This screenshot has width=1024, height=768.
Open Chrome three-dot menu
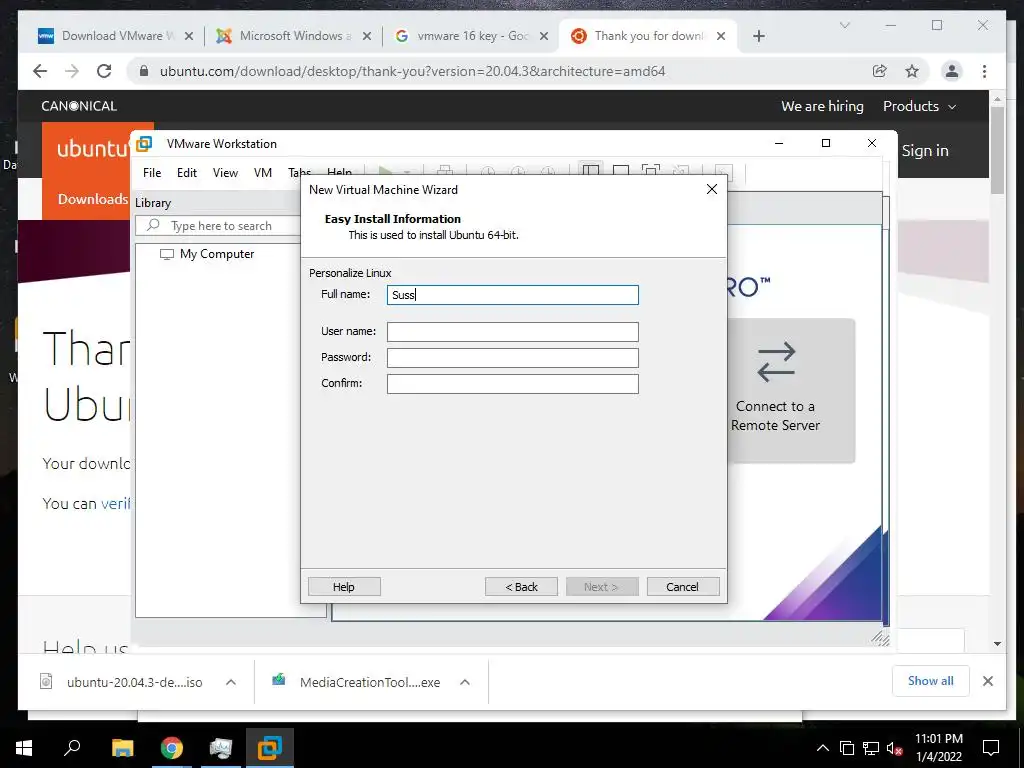[984, 71]
